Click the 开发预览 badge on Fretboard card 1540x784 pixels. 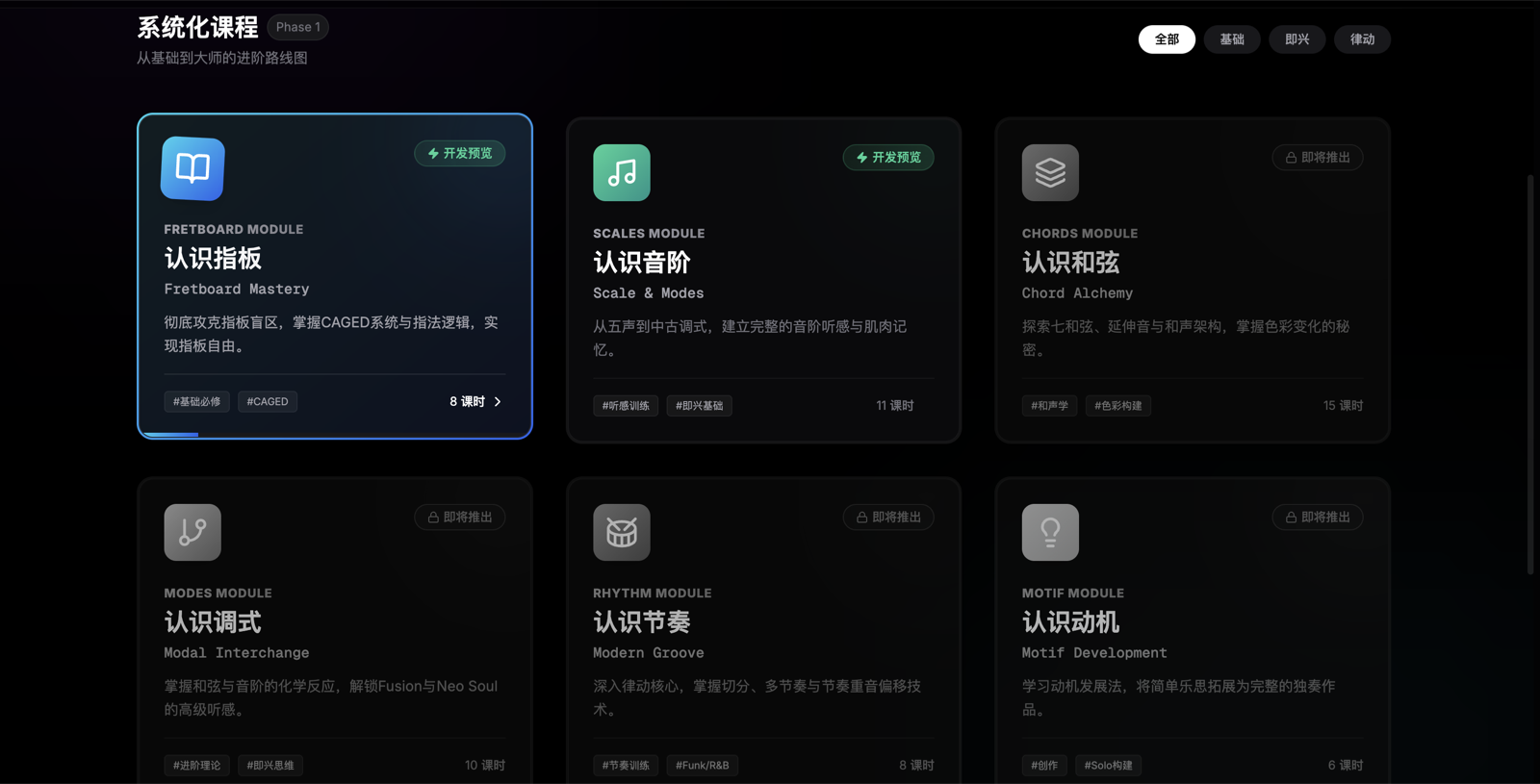point(460,154)
